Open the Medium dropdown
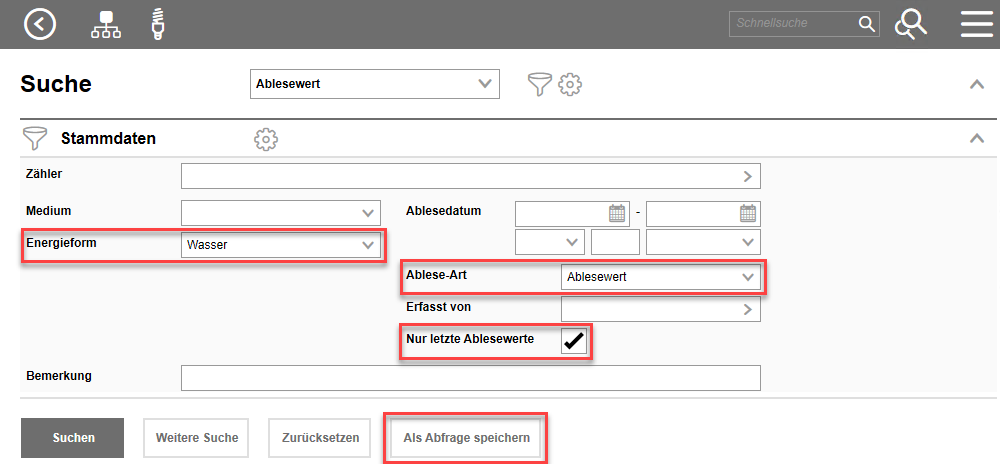 pos(281,213)
